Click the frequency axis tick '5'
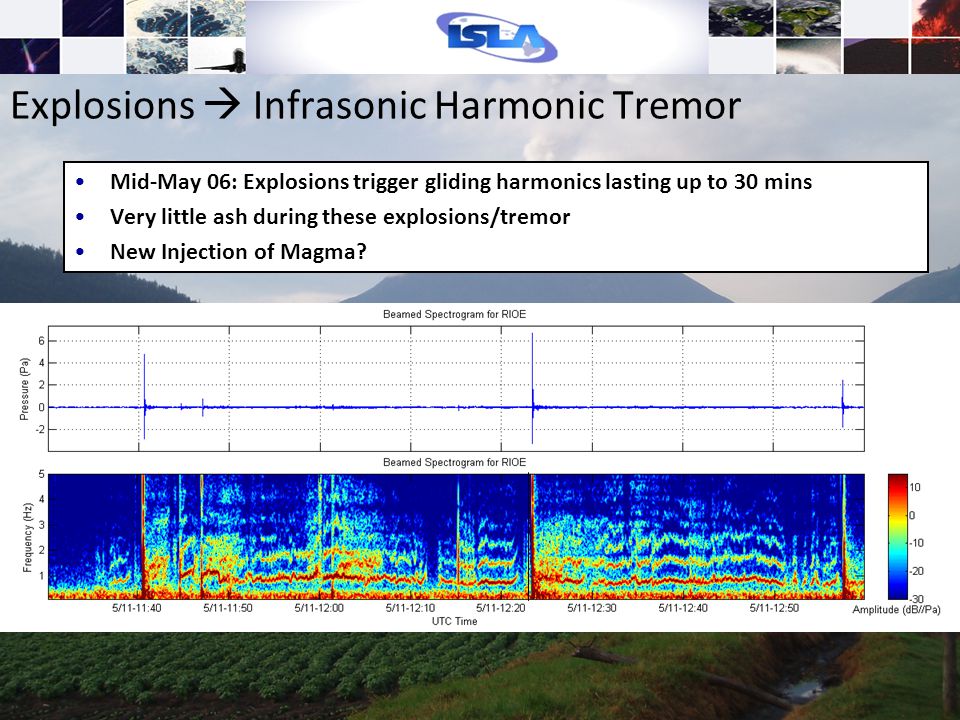Viewport: 960px width, 720px height. (42, 474)
